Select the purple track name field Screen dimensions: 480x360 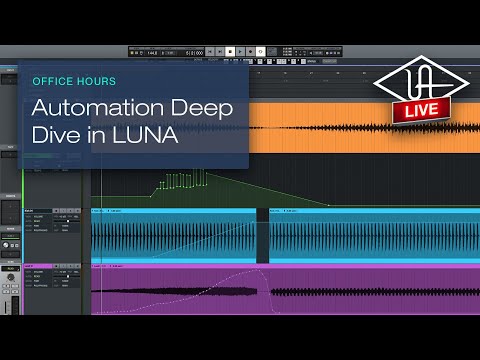tap(38, 266)
